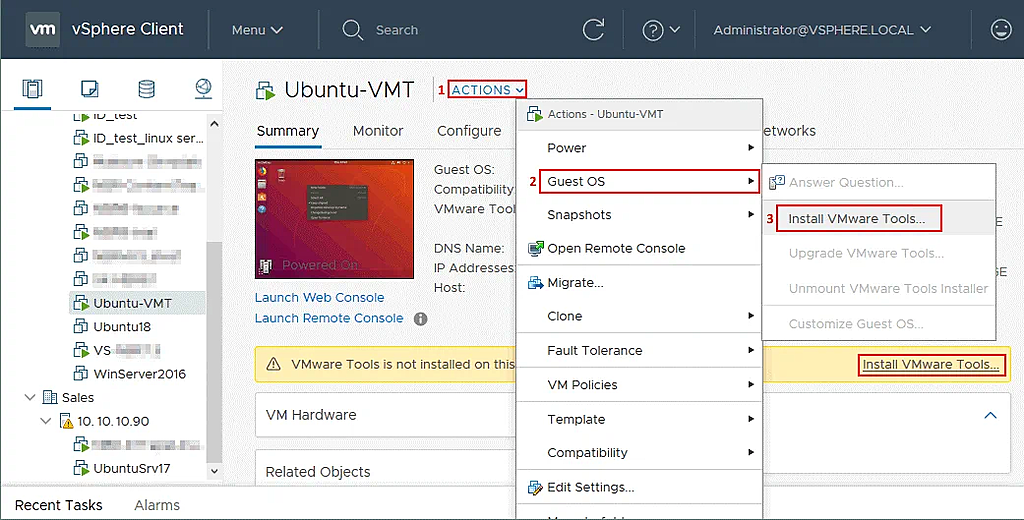1024x520 pixels.
Task: Open the Networking inventory view icon
Action: [x=204, y=89]
